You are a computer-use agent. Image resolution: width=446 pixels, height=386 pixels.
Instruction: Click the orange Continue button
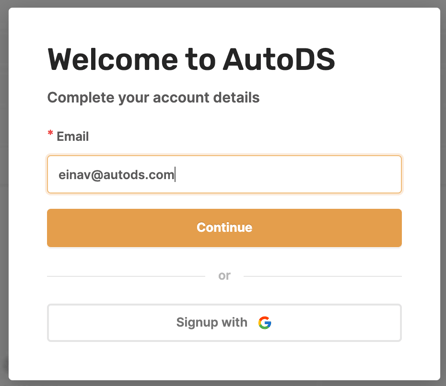pos(224,228)
